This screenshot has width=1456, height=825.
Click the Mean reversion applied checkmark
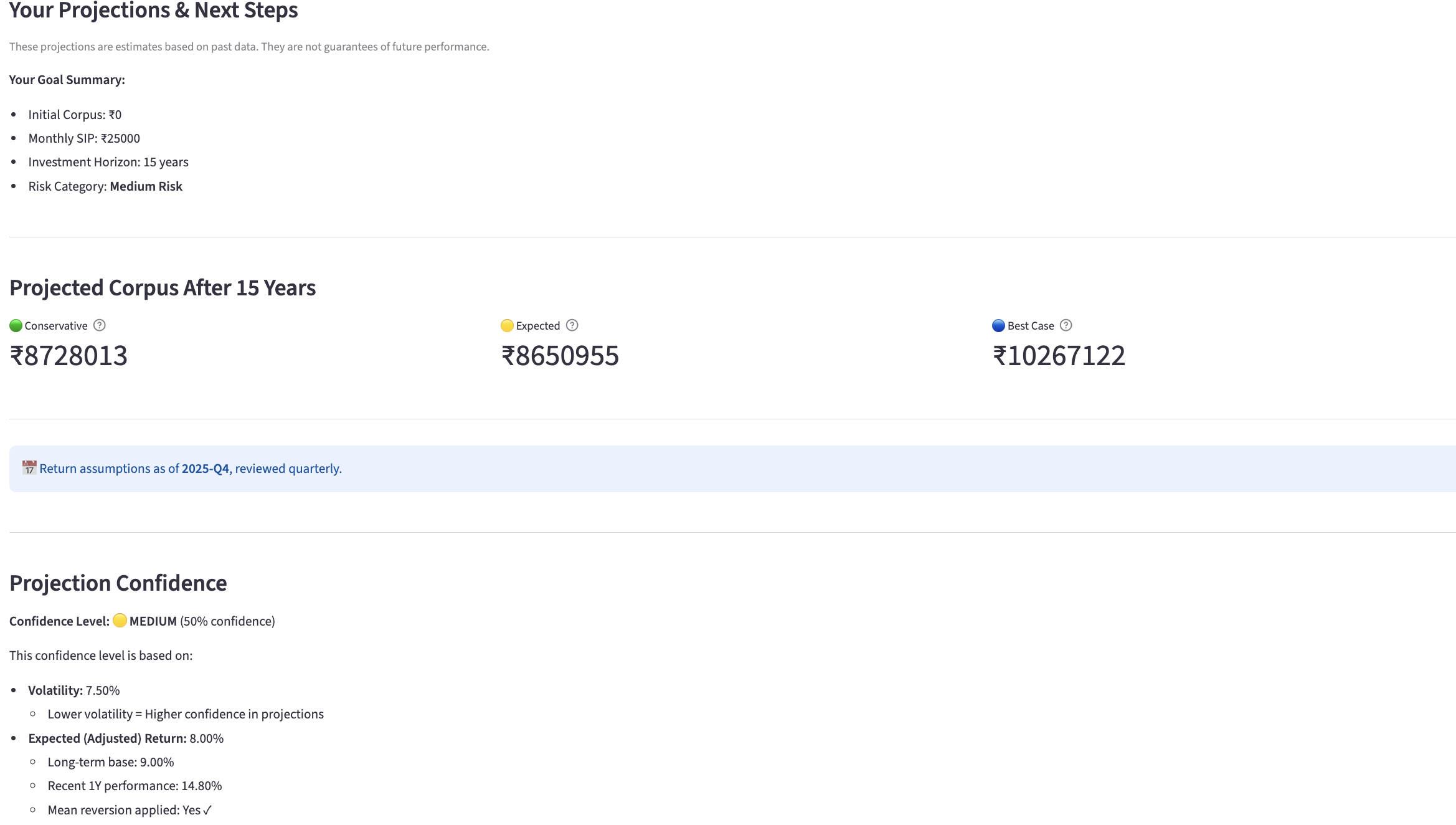(207, 810)
